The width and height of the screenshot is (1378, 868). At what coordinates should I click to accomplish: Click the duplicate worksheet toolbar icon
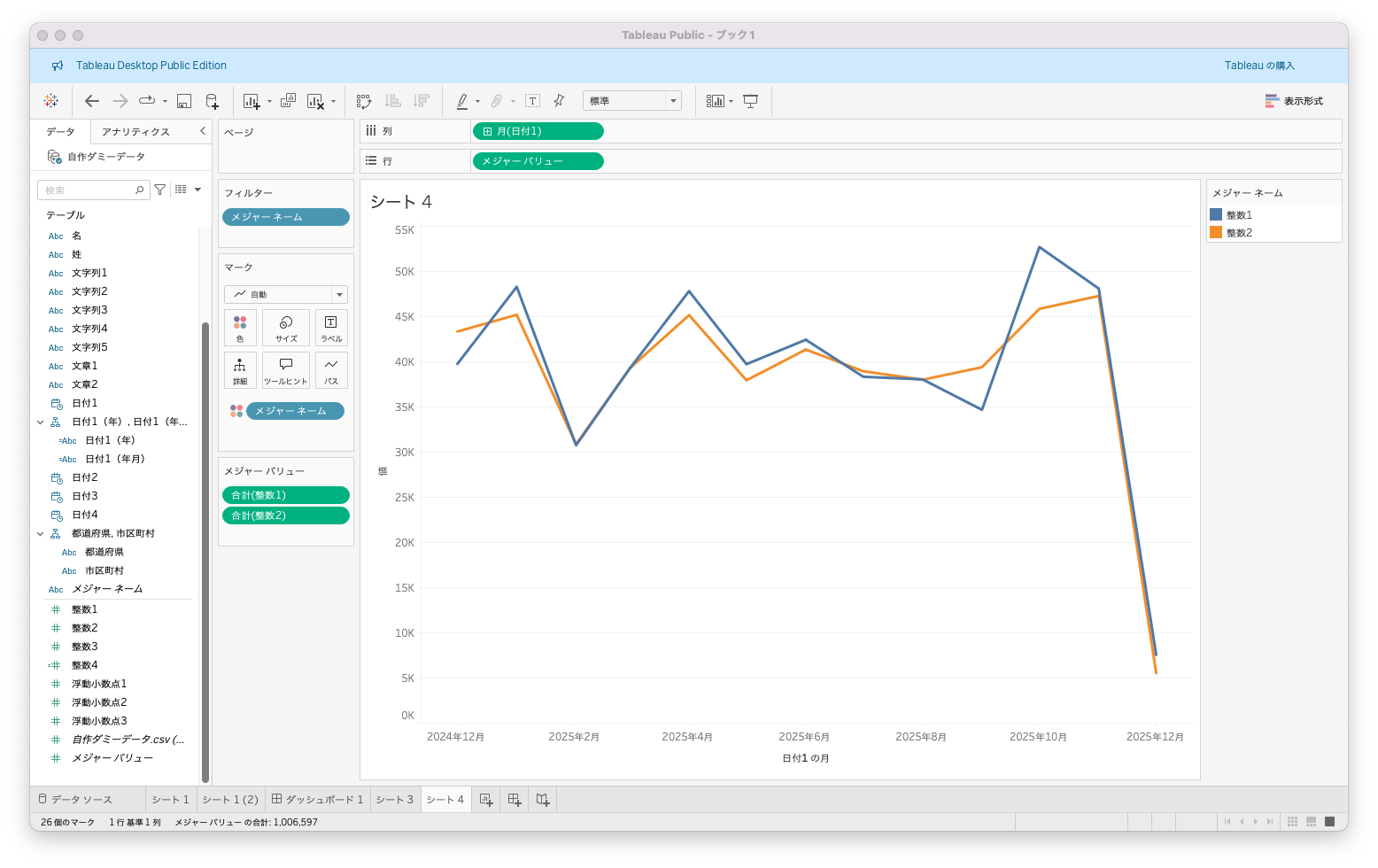[288, 101]
